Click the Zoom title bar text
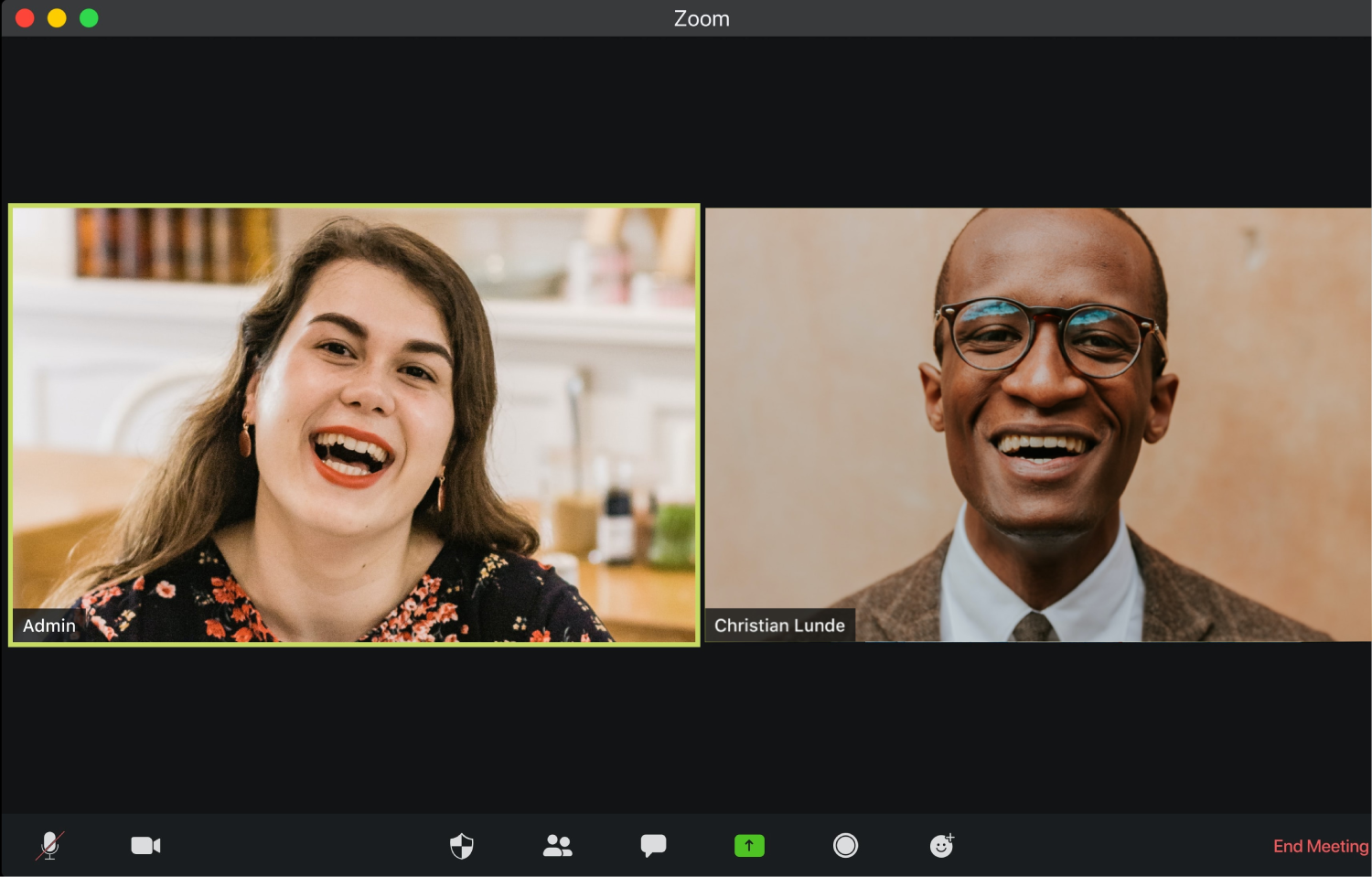The width and height of the screenshot is (1372, 877). (702, 18)
